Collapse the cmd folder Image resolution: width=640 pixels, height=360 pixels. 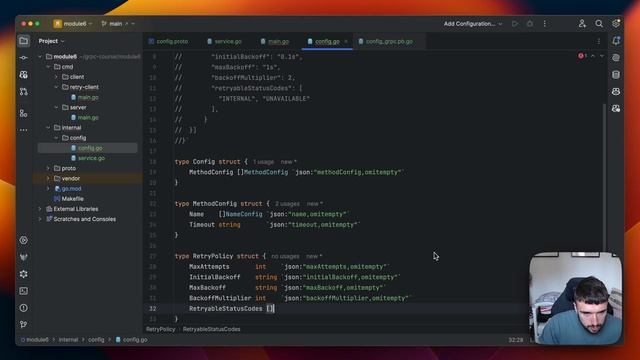tap(49, 67)
